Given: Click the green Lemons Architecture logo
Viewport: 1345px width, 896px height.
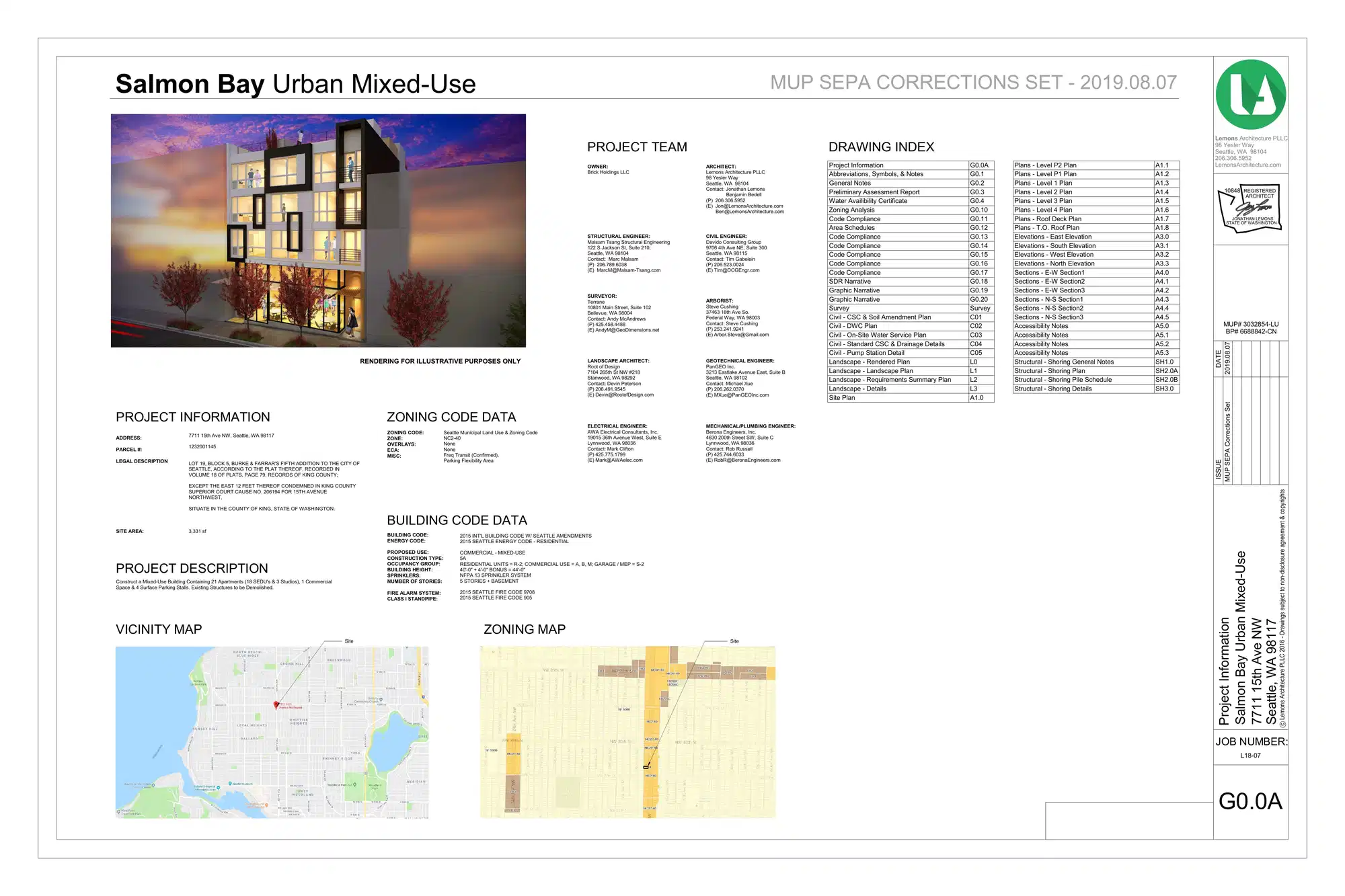Looking at the screenshot, I should coord(1251,95).
